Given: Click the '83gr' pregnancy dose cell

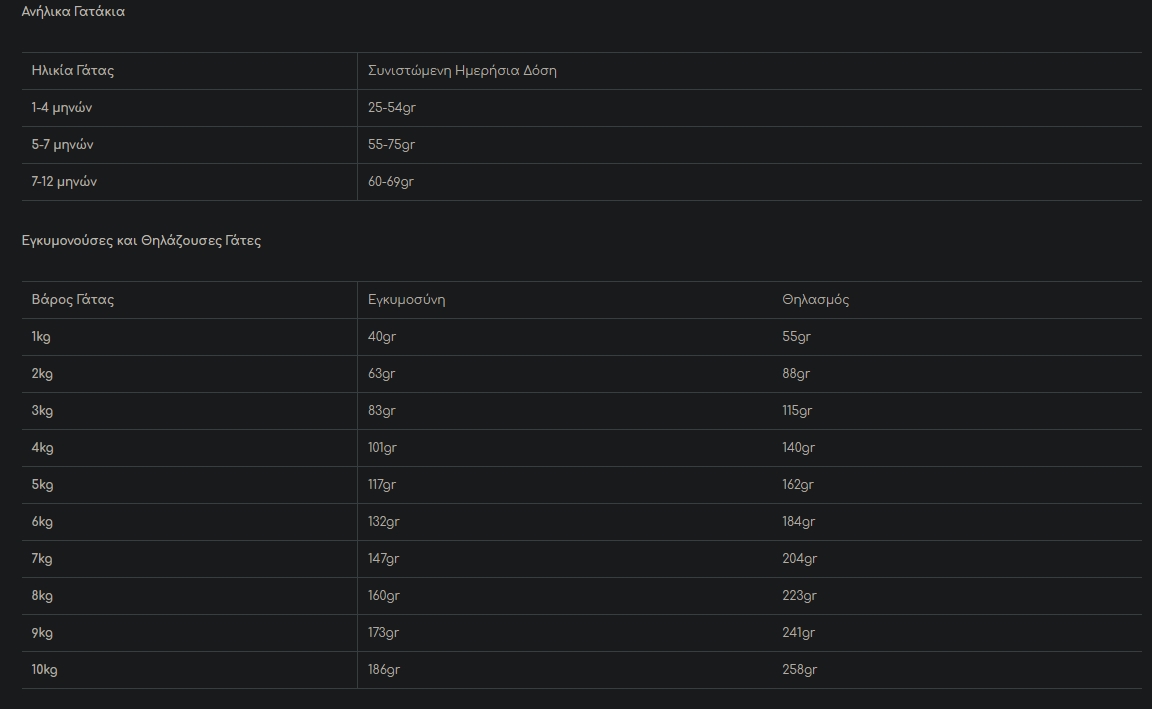Looking at the screenshot, I should pos(382,411).
